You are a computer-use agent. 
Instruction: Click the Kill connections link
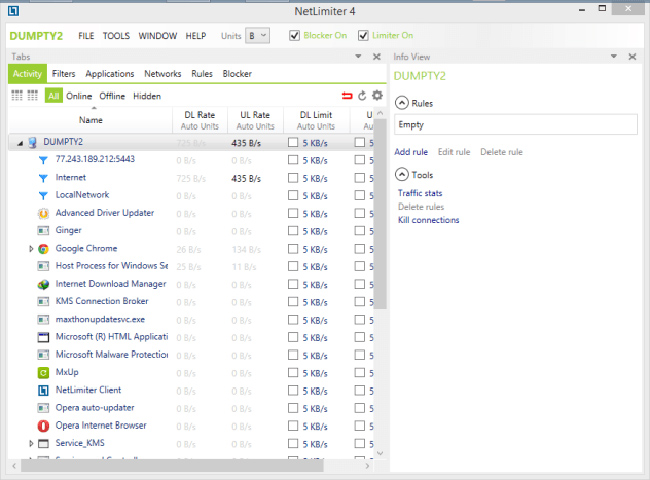(x=429, y=220)
